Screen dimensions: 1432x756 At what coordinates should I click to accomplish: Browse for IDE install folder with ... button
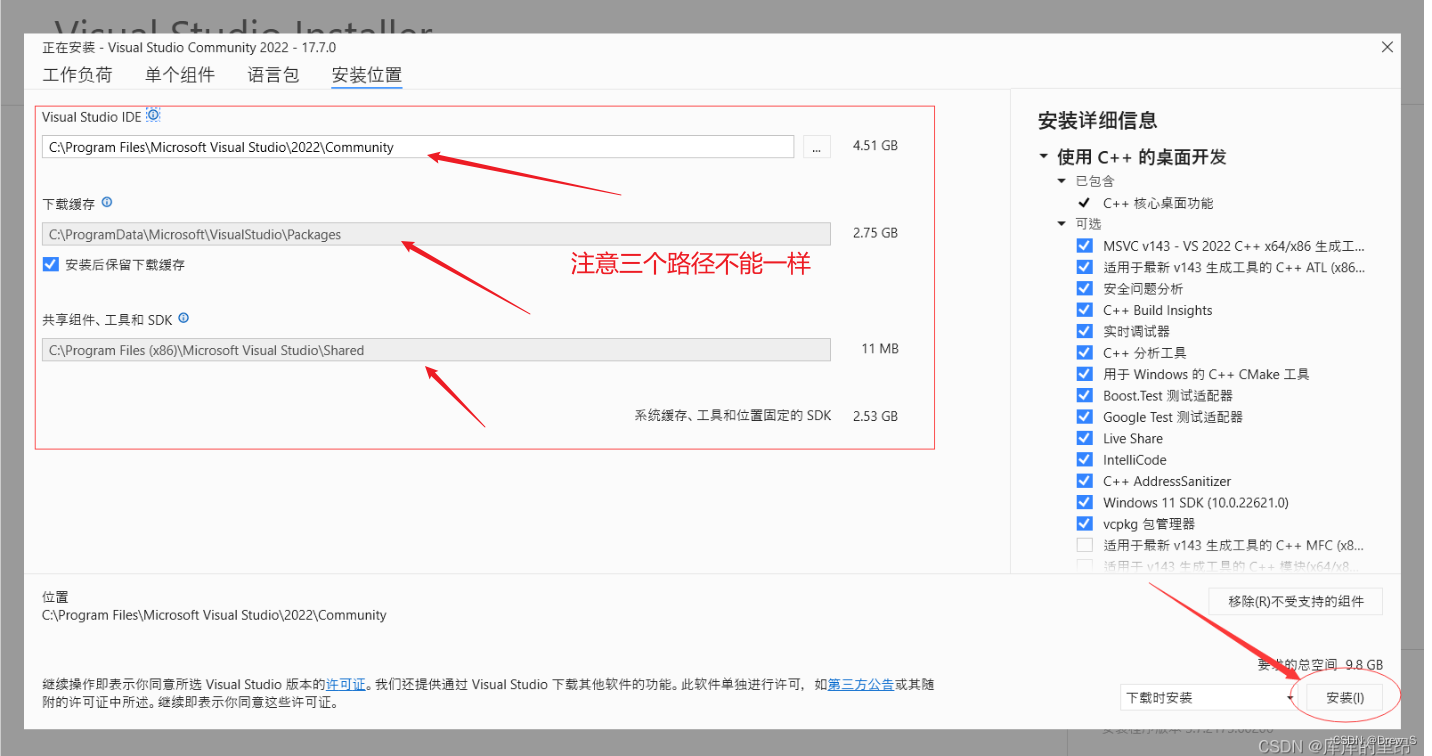coord(817,147)
